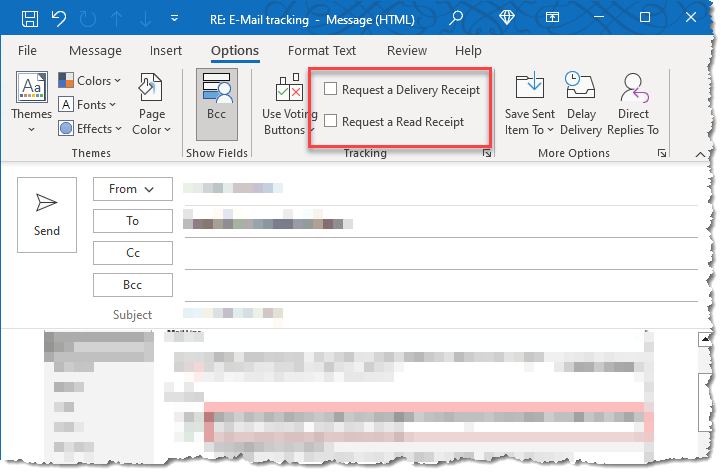Toggle the Bcc show field button
The image size is (723, 473).
pos(217,105)
